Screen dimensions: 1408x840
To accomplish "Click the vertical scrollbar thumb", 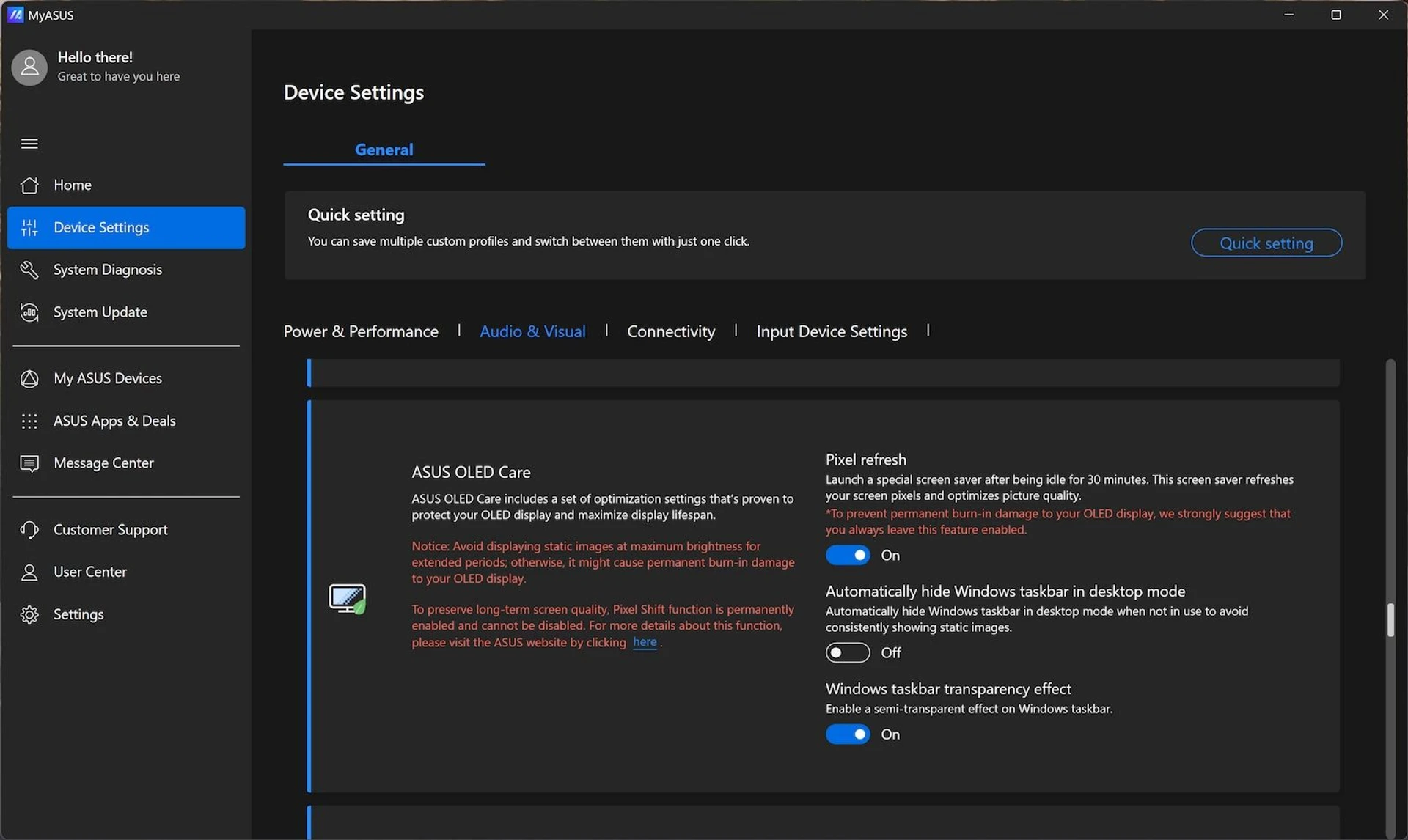I will tap(1390, 620).
